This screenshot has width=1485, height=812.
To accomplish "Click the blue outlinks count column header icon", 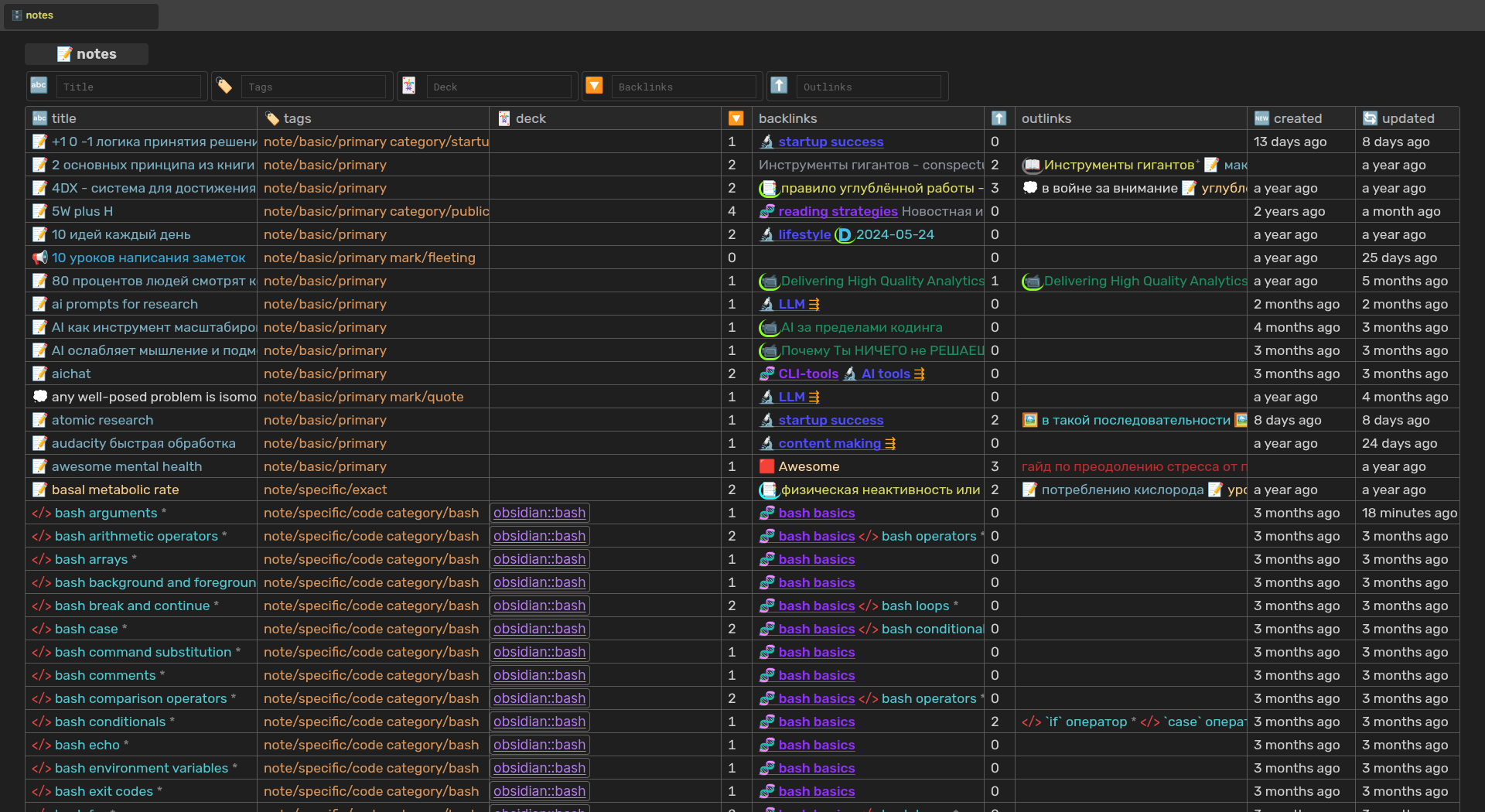I will (999, 118).
